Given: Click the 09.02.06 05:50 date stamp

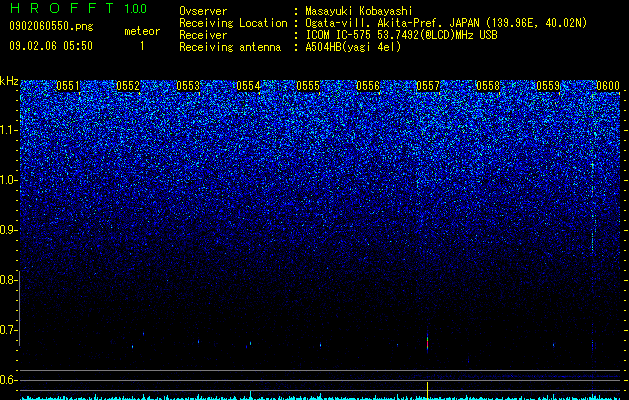Looking at the screenshot, I should (x=51, y=46).
